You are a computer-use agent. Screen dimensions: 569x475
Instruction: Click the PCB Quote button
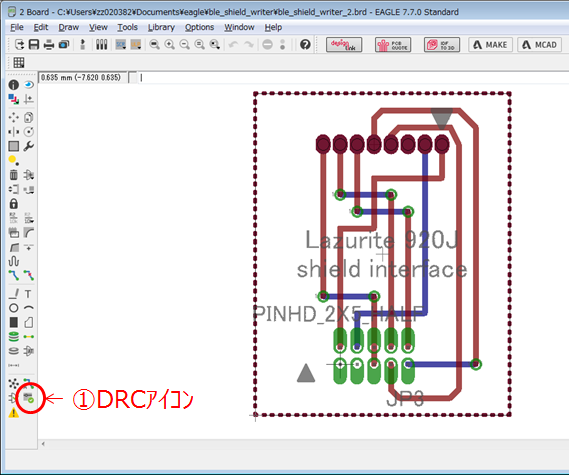[393, 45]
